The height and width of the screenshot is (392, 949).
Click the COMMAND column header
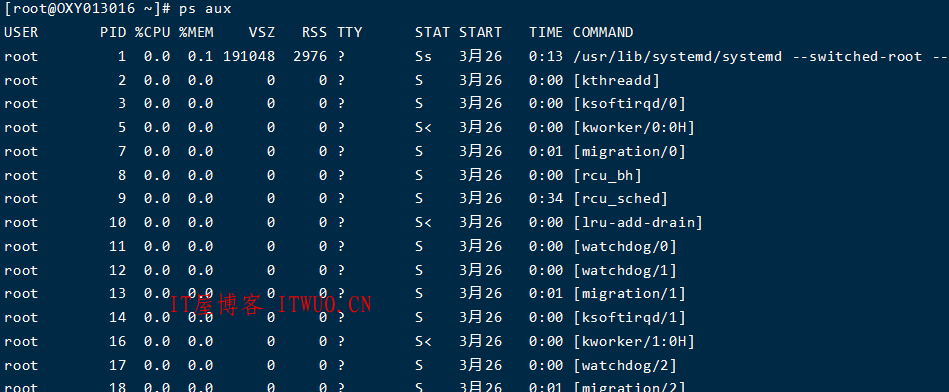pos(603,32)
